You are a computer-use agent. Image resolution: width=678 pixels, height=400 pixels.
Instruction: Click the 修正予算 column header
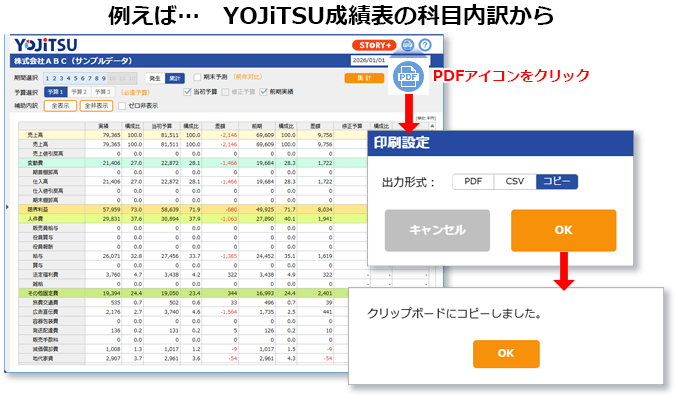(x=352, y=126)
